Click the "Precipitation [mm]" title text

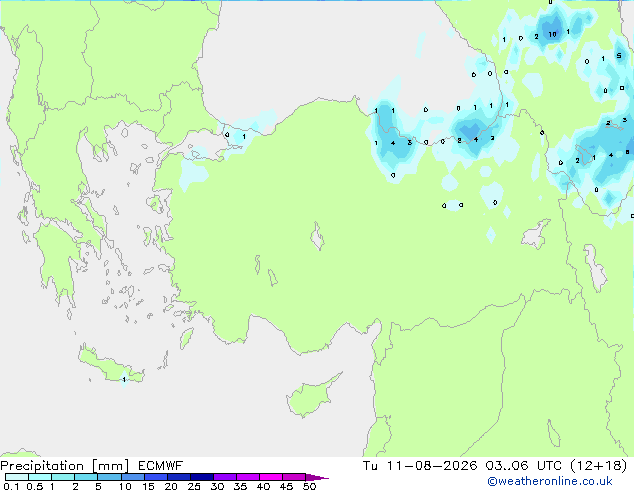coord(65,466)
